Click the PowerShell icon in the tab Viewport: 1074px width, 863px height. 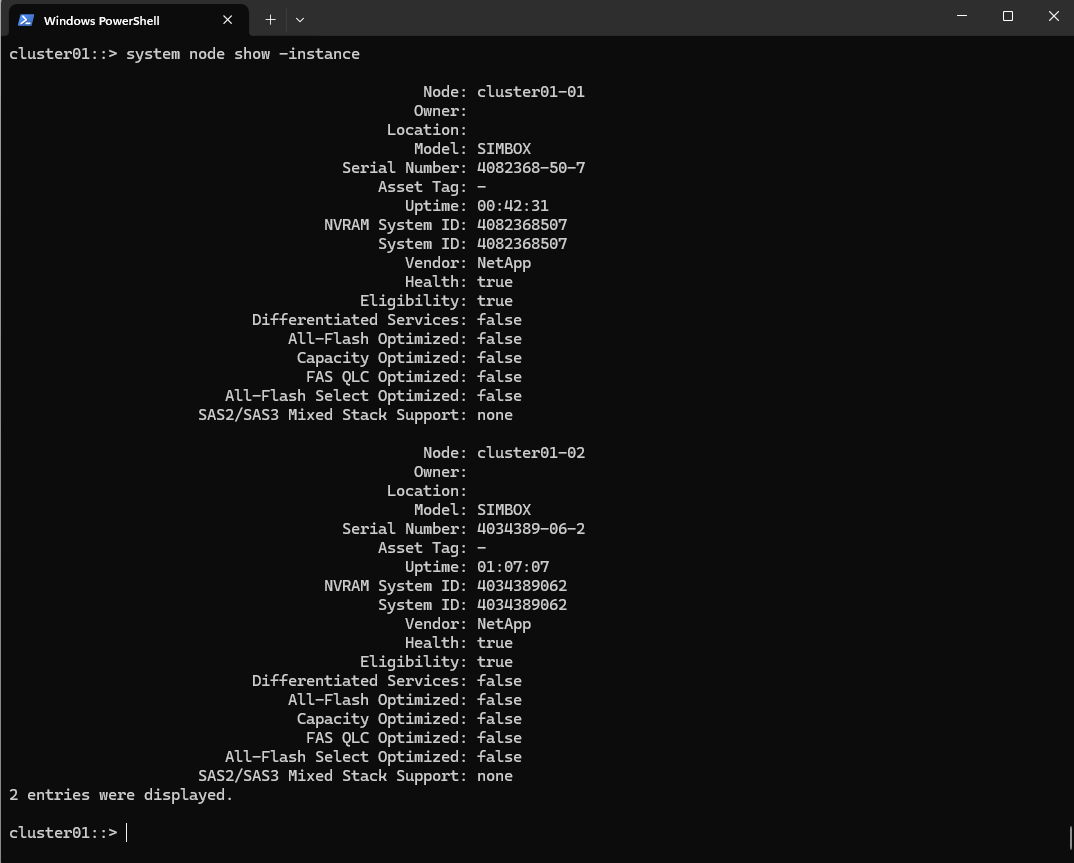point(26,20)
